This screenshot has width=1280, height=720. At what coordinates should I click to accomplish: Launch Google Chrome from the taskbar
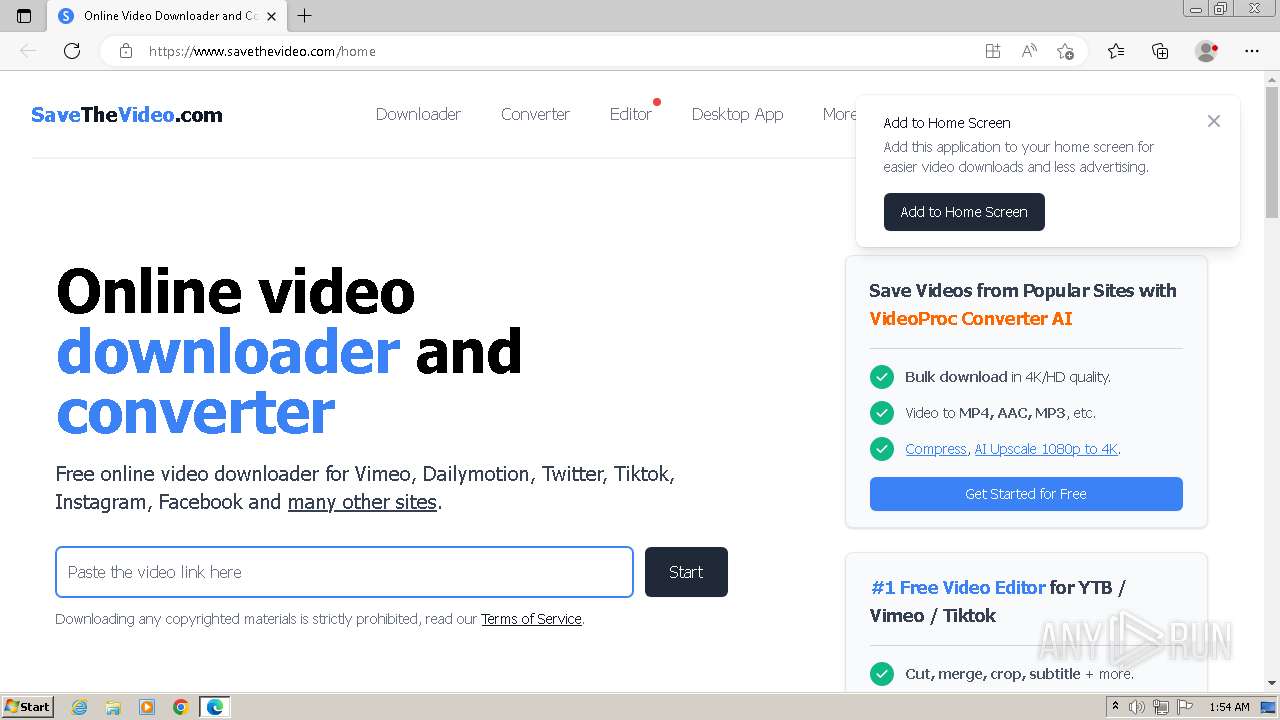[181, 707]
